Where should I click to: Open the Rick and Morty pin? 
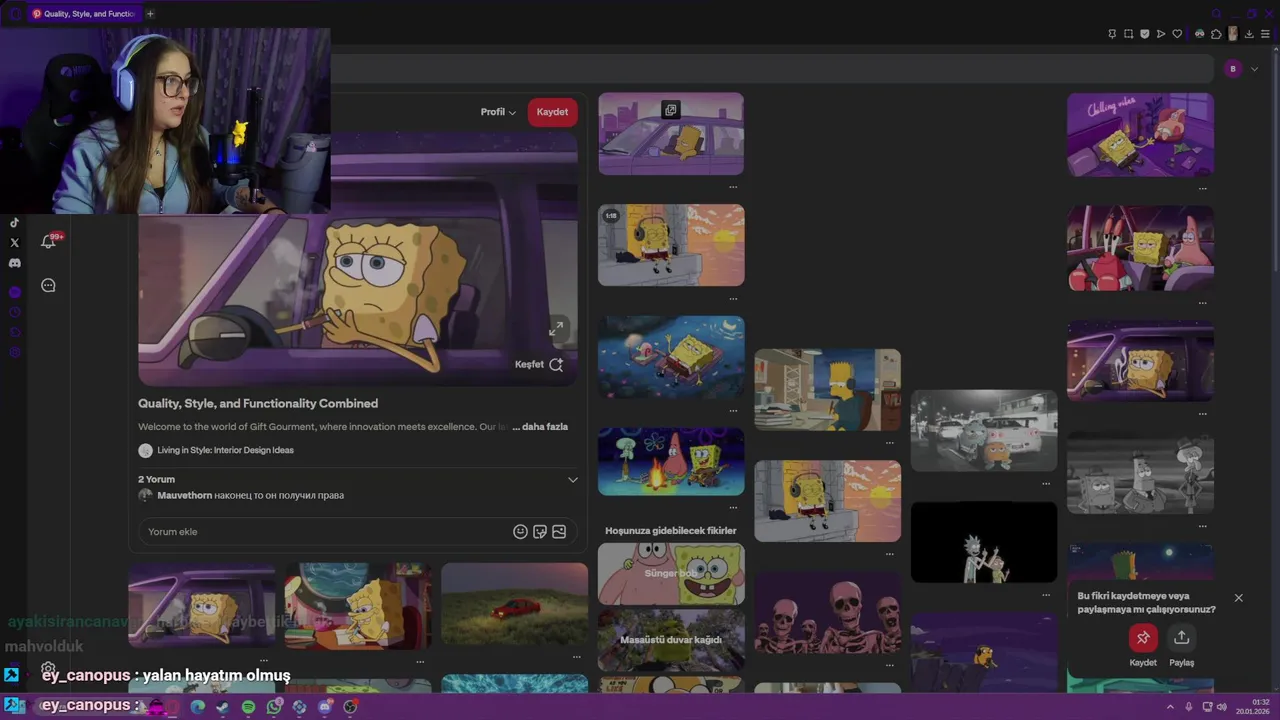tap(983, 542)
